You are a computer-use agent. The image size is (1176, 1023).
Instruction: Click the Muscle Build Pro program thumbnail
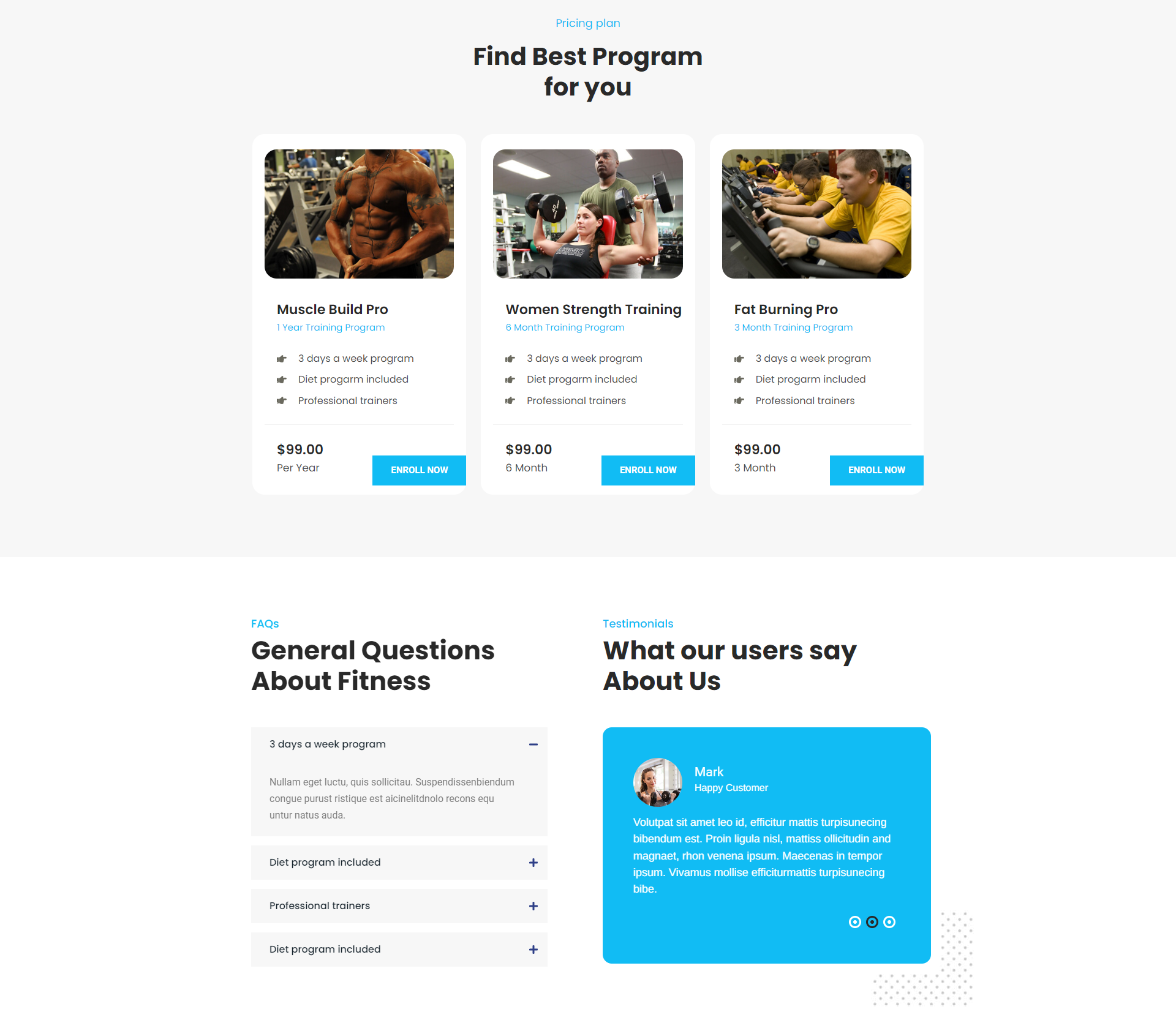coord(358,213)
